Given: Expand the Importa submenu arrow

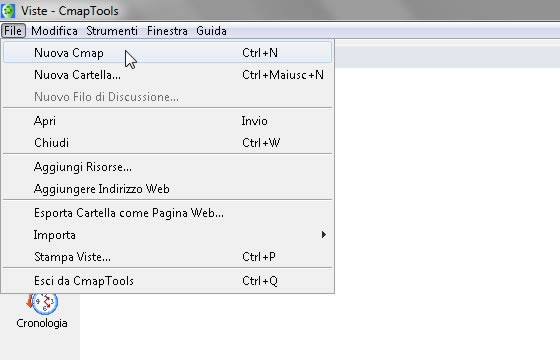Looking at the screenshot, I should point(324,235).
